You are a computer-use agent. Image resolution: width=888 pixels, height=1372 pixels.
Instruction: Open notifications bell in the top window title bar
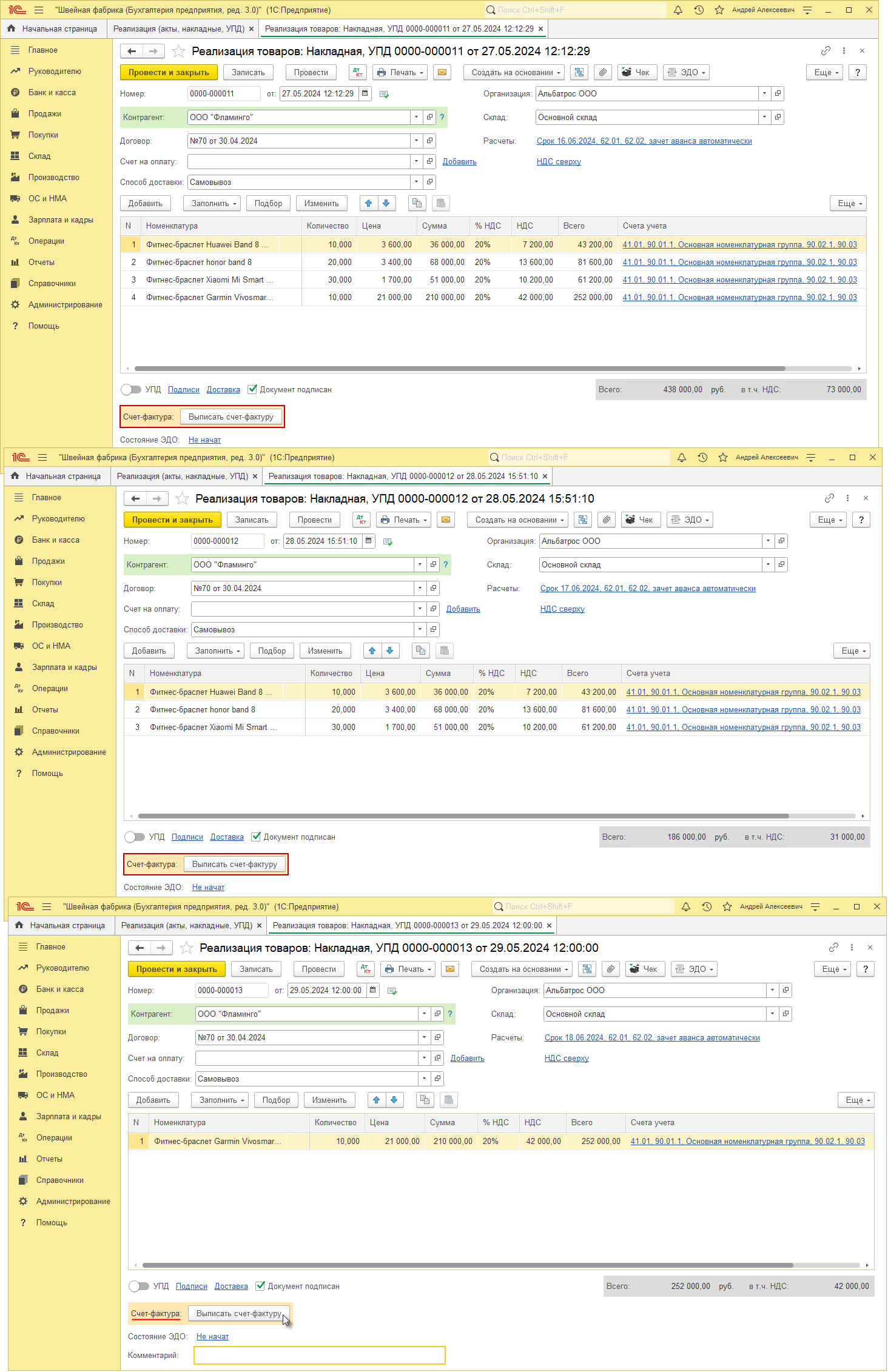678,10
